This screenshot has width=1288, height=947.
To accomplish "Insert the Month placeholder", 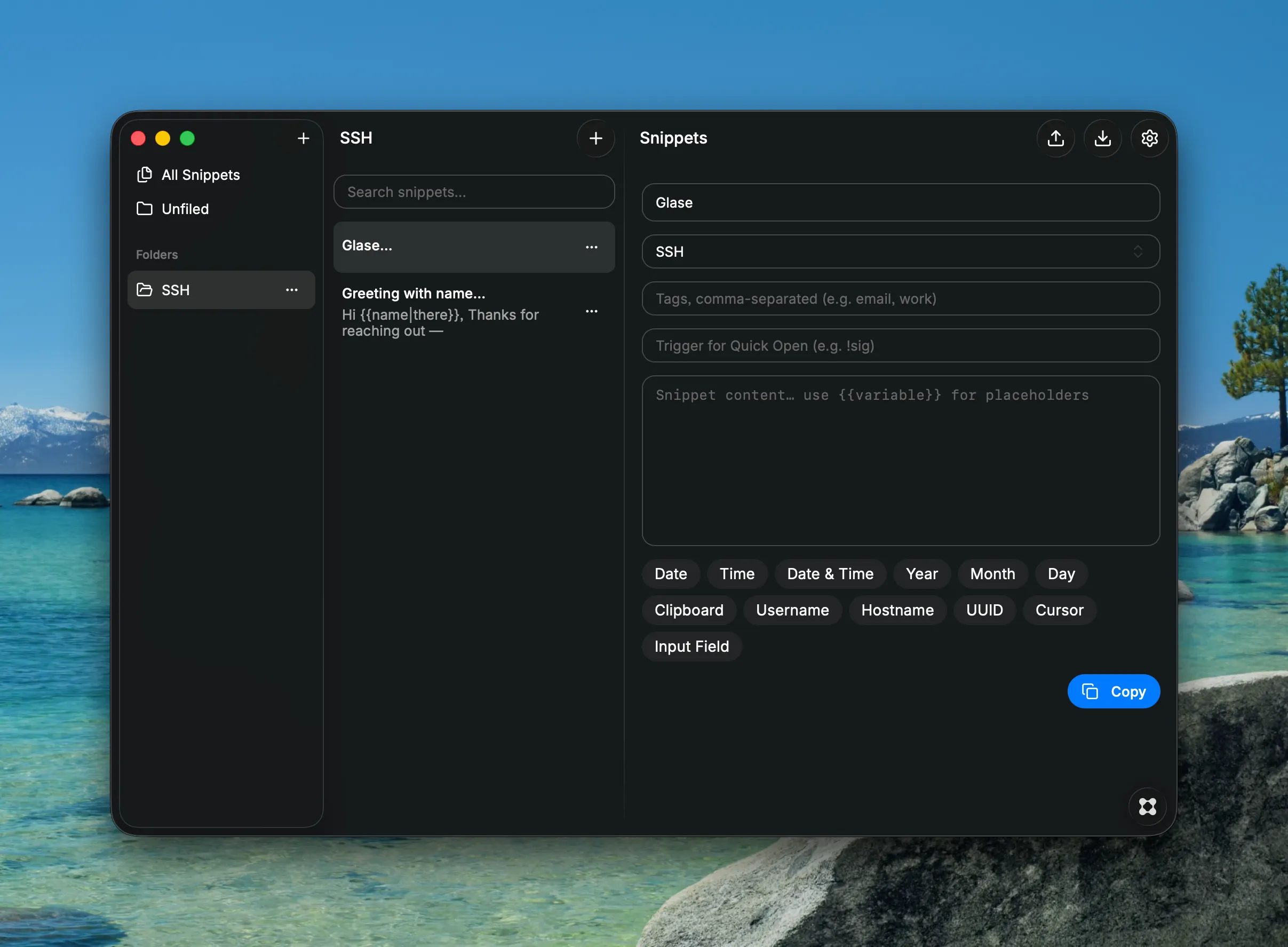I will point(992,574).
